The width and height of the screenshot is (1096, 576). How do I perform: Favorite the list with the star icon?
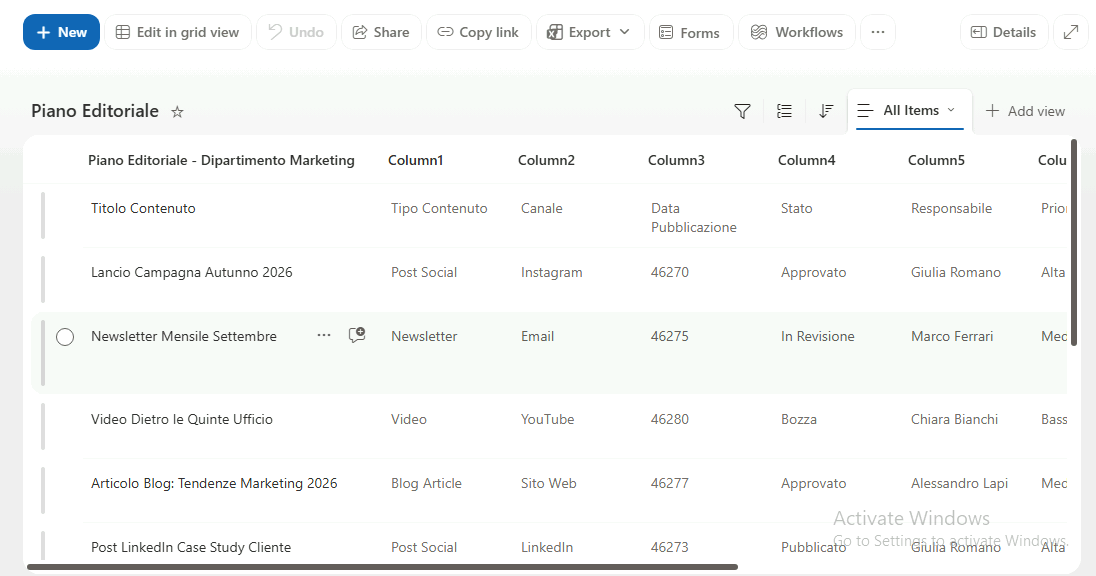tap(178, 112)
